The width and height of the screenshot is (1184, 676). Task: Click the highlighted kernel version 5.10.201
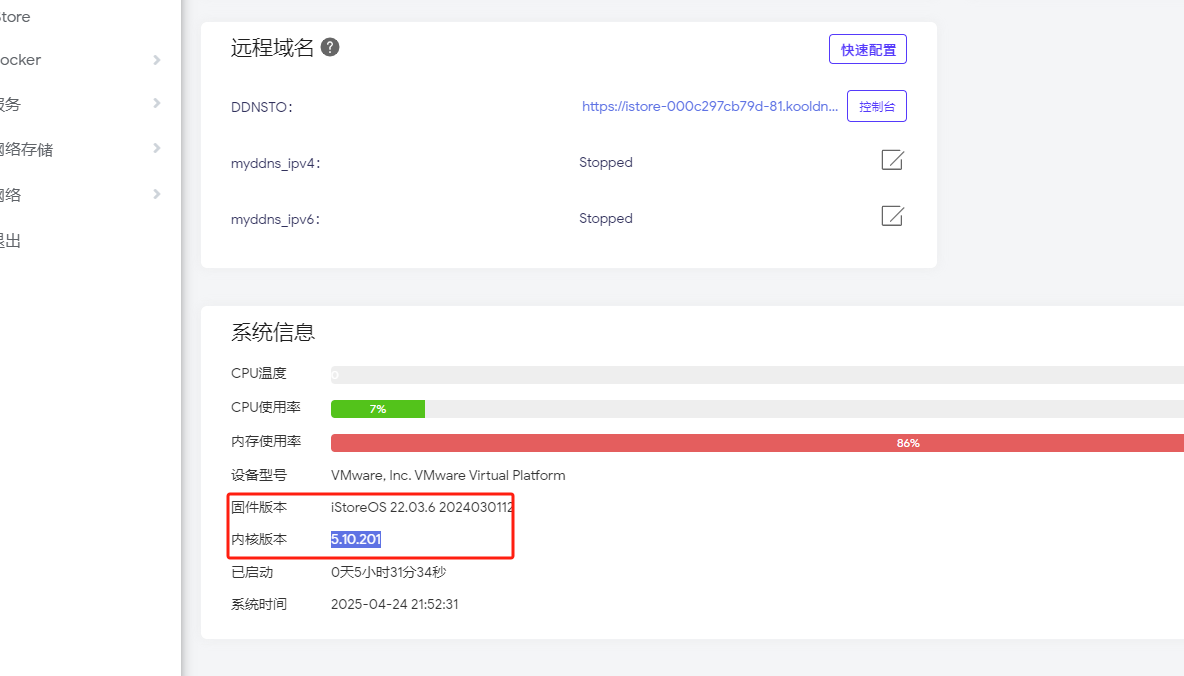[x=356, y=540]
